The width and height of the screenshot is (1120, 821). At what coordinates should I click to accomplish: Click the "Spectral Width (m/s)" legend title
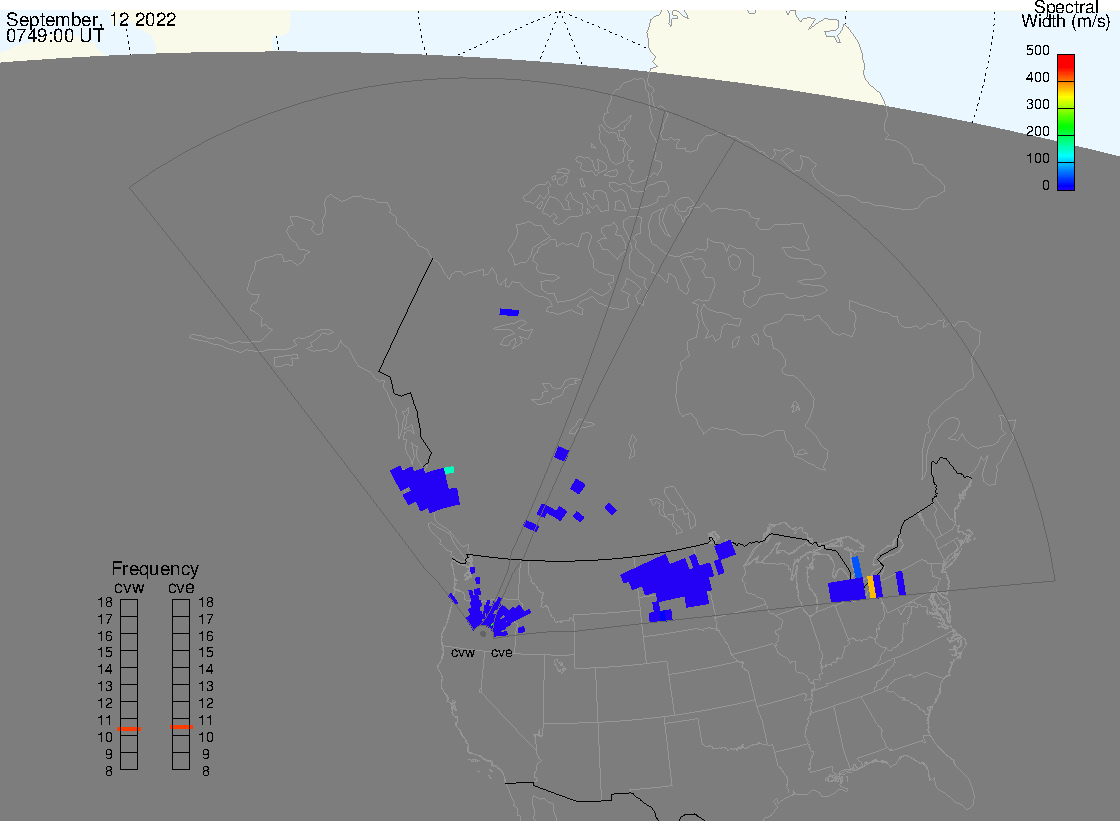(x=1065, y=14)
